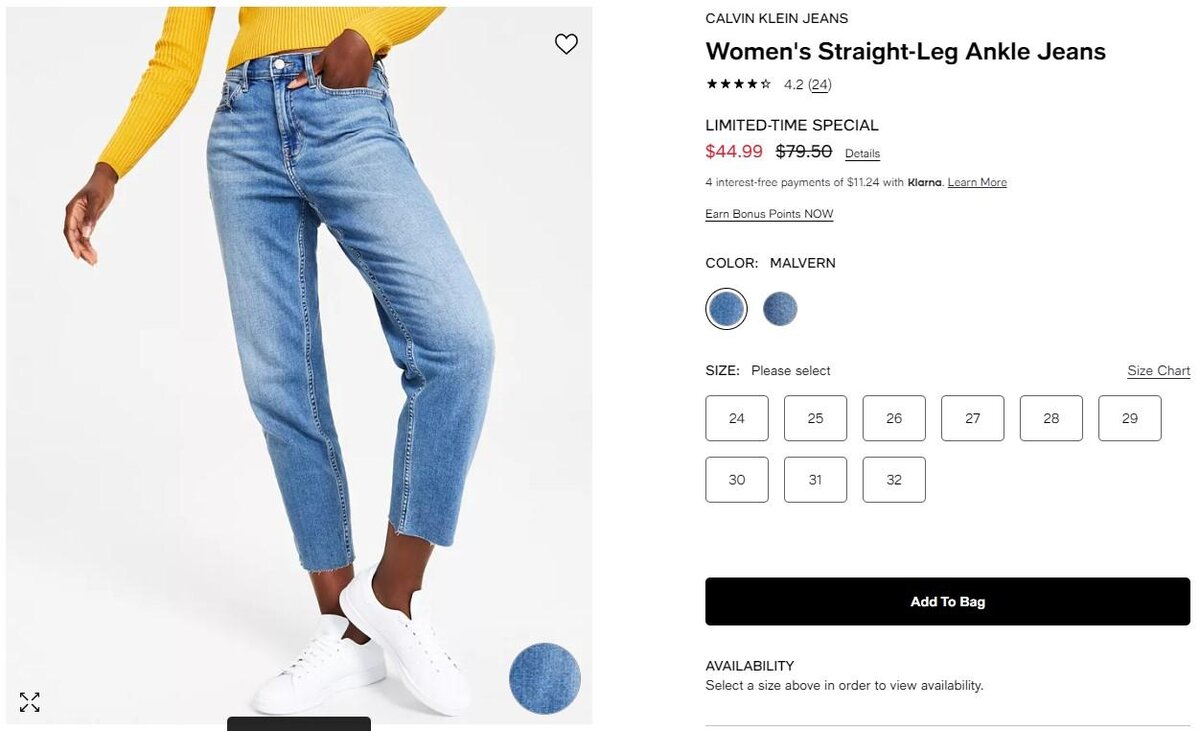1200x731 pixels.
Task: Select size 25
Action: point(815,418)
